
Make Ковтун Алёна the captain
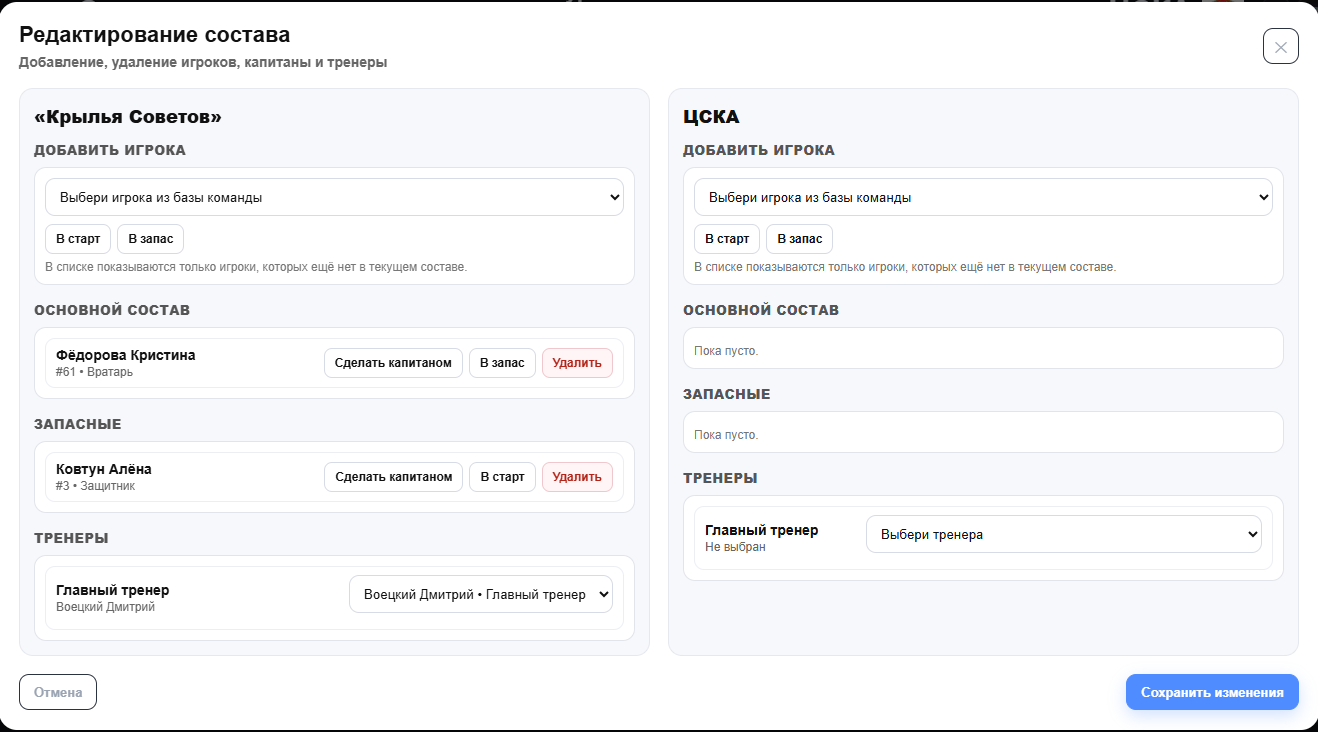point(393,477)
